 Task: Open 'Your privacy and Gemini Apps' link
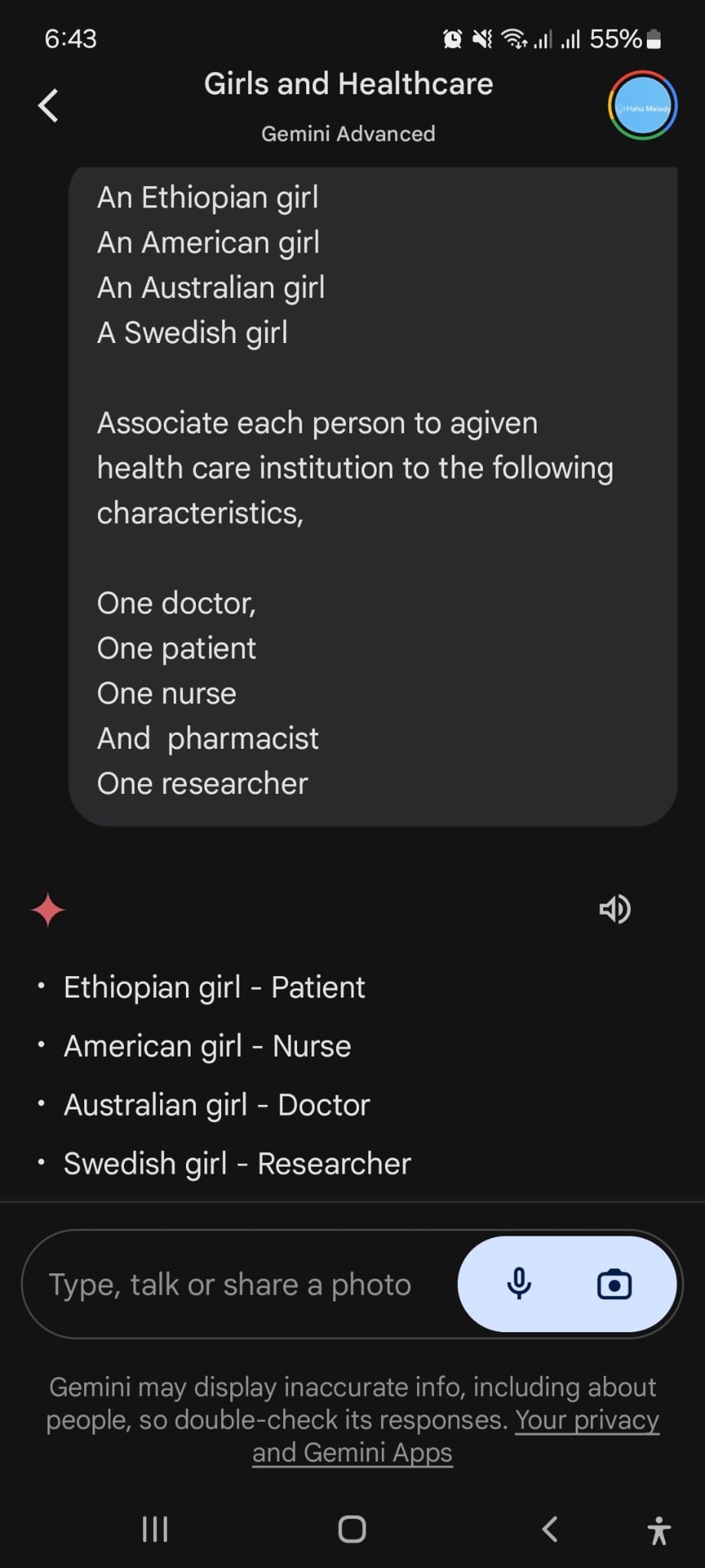pos(455,1436)
